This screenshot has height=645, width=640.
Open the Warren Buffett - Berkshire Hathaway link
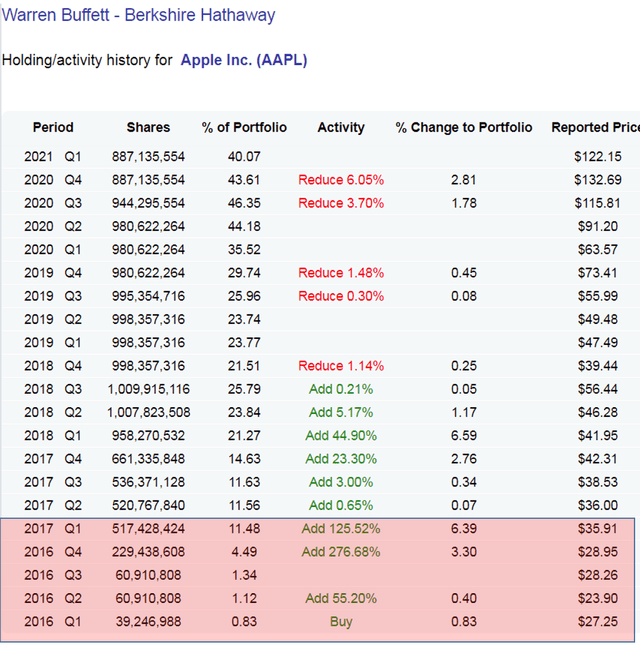(x=138, y=15)
